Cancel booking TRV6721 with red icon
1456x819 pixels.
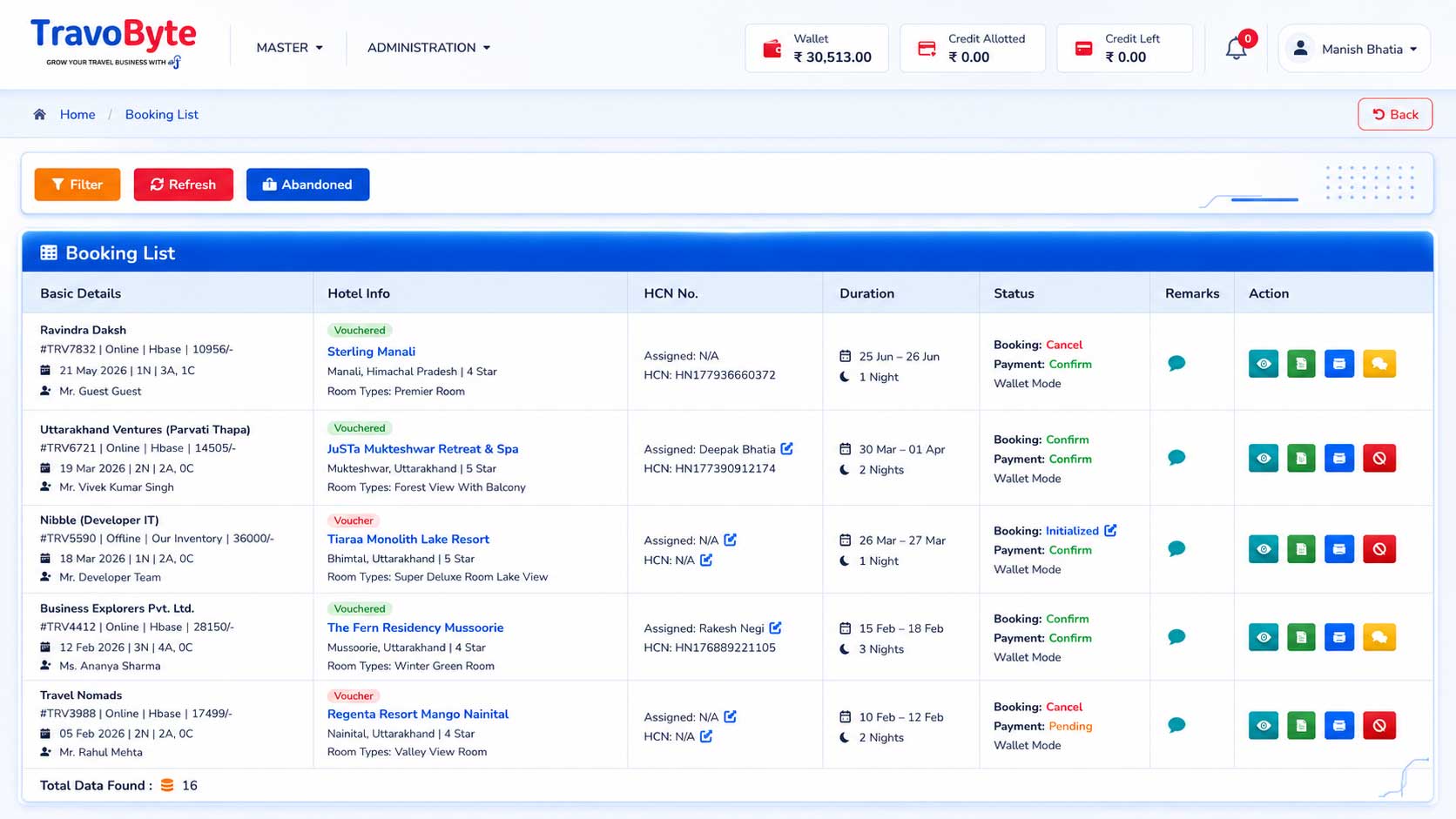(x=1379, y=458)
